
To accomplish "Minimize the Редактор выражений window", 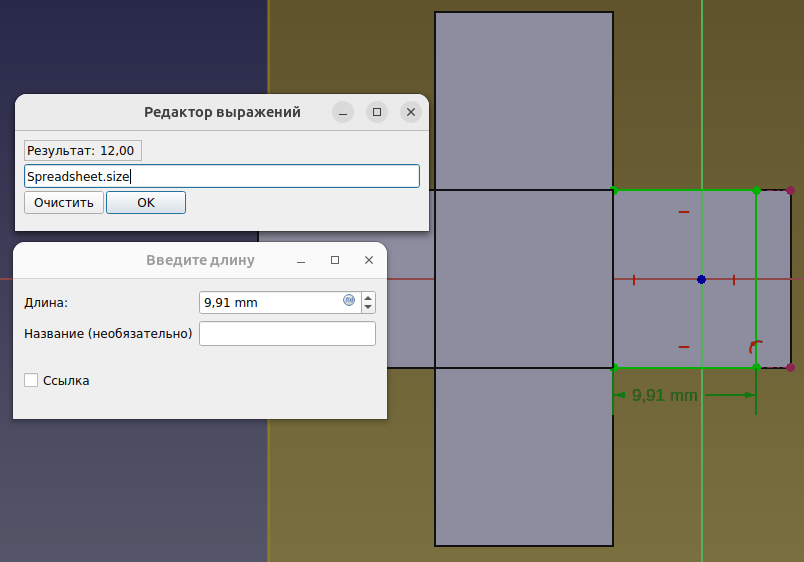I will click(343, 112).
